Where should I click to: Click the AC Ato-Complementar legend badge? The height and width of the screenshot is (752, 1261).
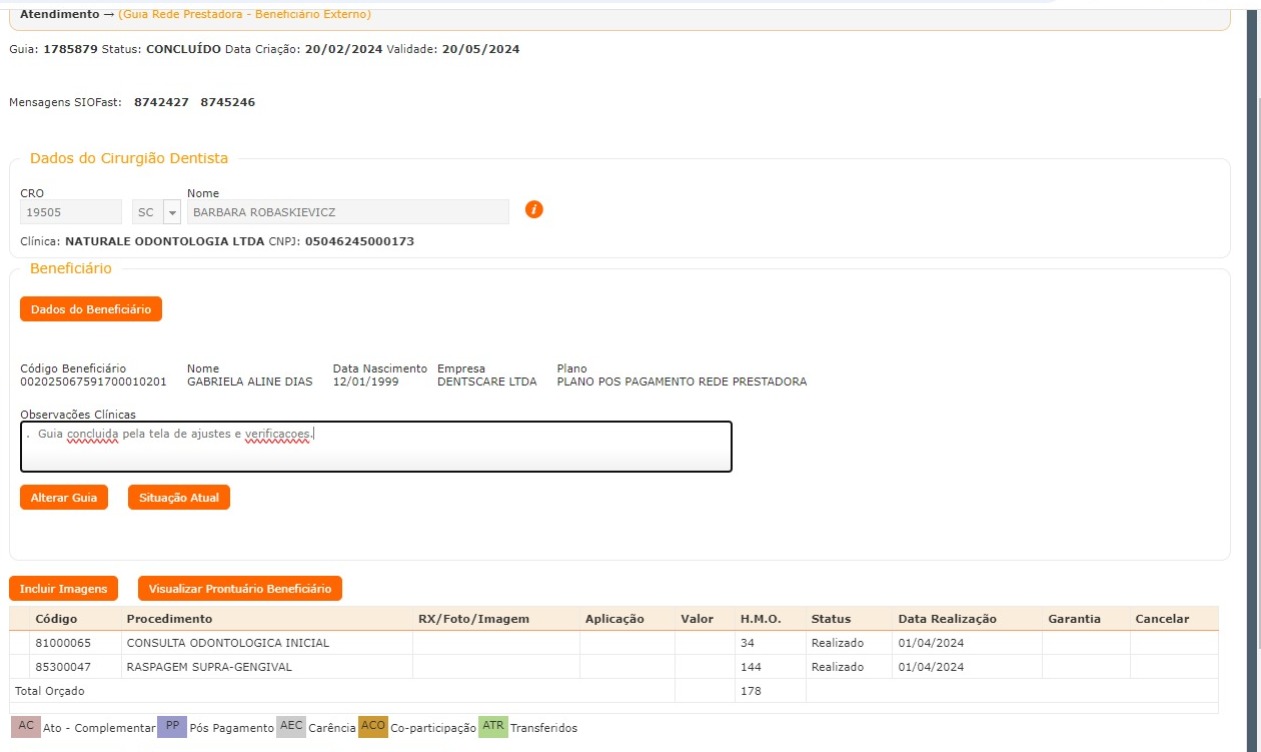coord(25,727)
